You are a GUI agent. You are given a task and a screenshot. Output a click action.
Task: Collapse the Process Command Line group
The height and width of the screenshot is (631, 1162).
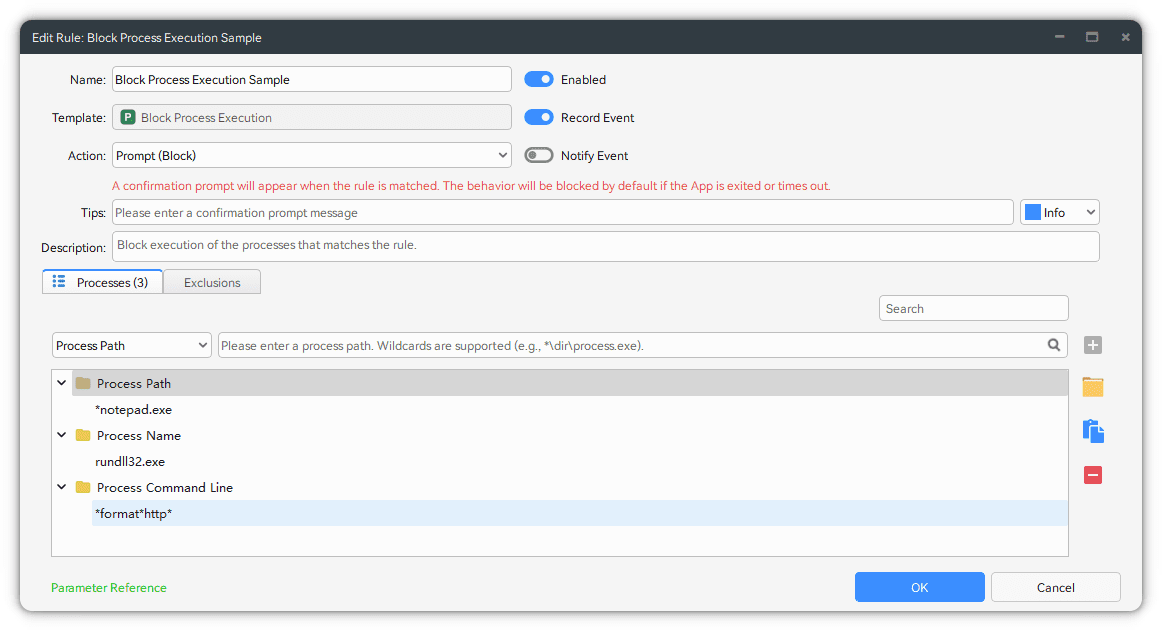(62, 488)
